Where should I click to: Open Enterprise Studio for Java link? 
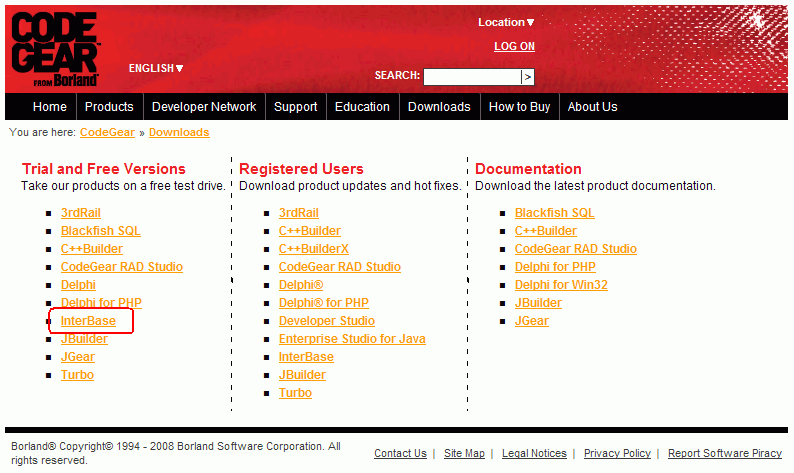tap(352, 339)
